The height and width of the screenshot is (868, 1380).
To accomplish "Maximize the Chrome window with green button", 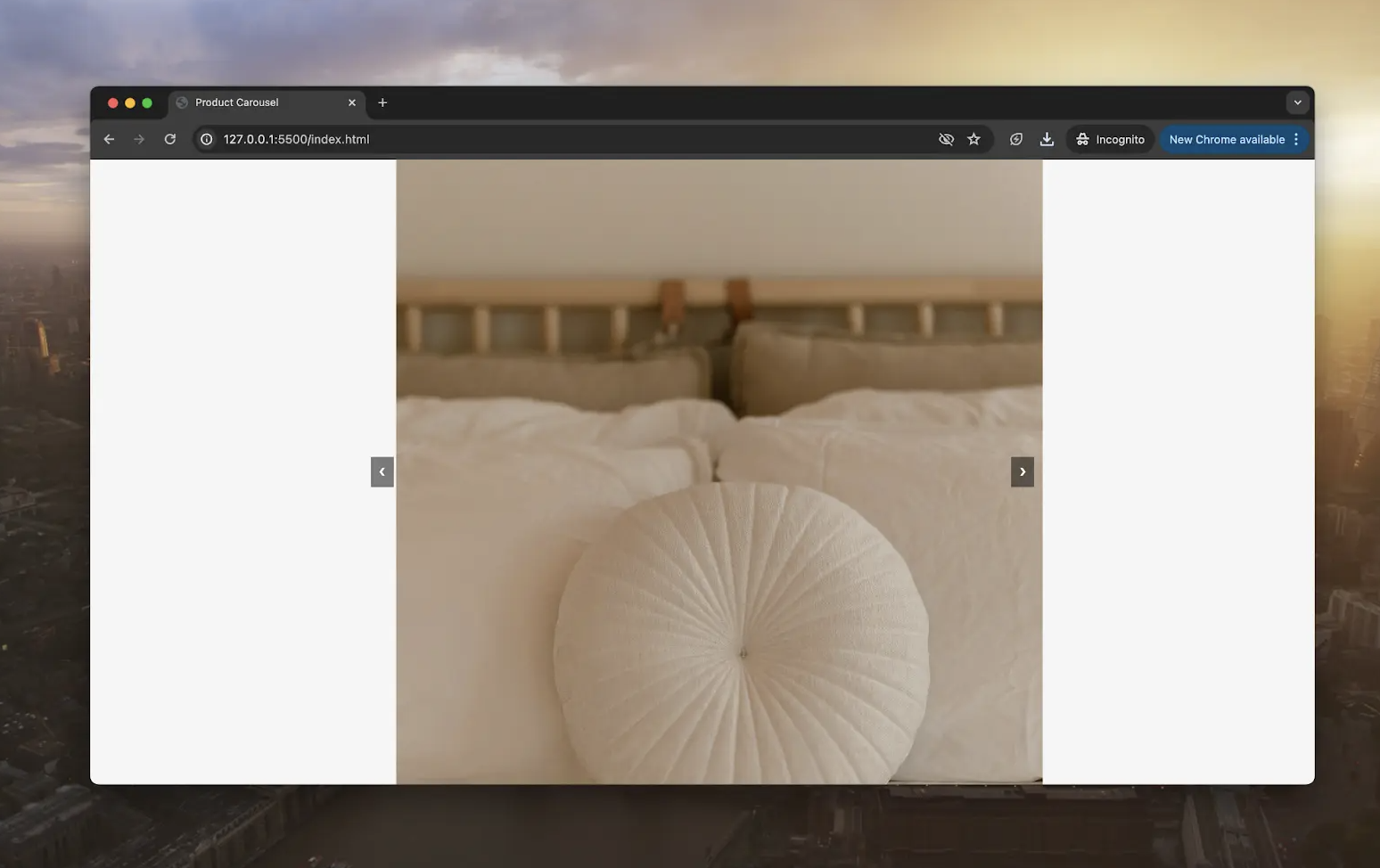I will click(147, 102).
